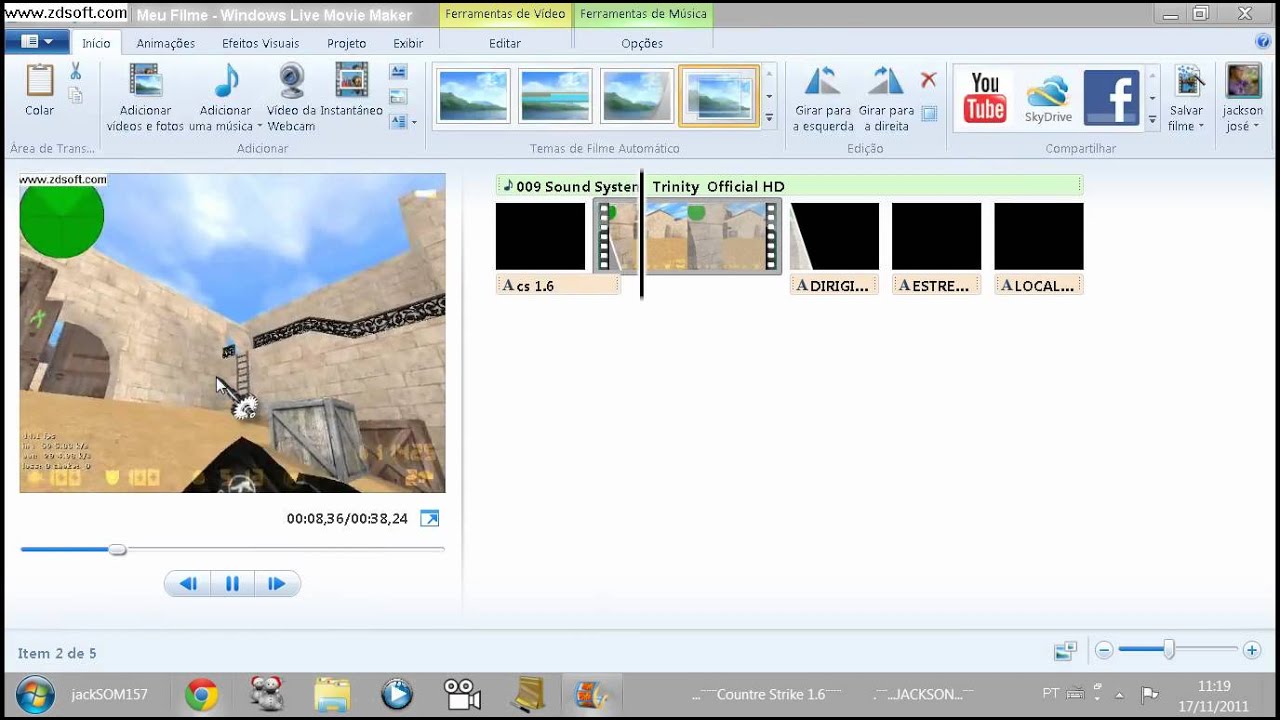The height and width of the screenshot is (720, 1280).
Task: Expand the share destinations gallery
Action: [1152, 119]
